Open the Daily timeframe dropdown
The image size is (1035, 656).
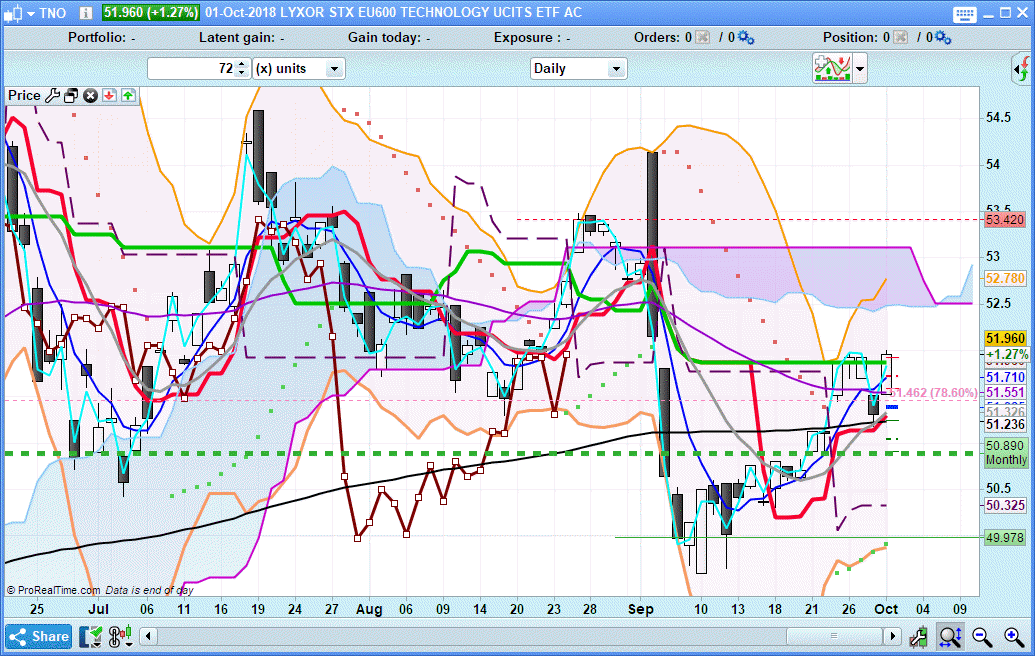coord(616,69)
